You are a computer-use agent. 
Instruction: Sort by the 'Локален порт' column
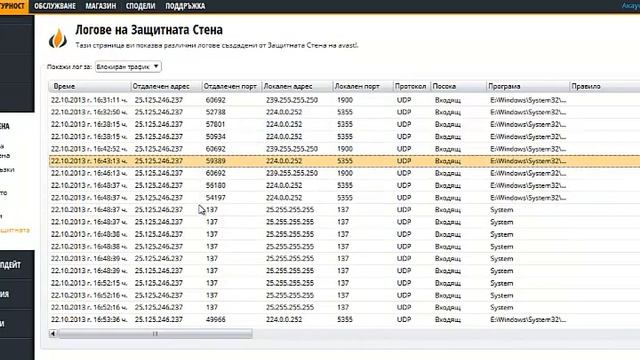[362, 87]
